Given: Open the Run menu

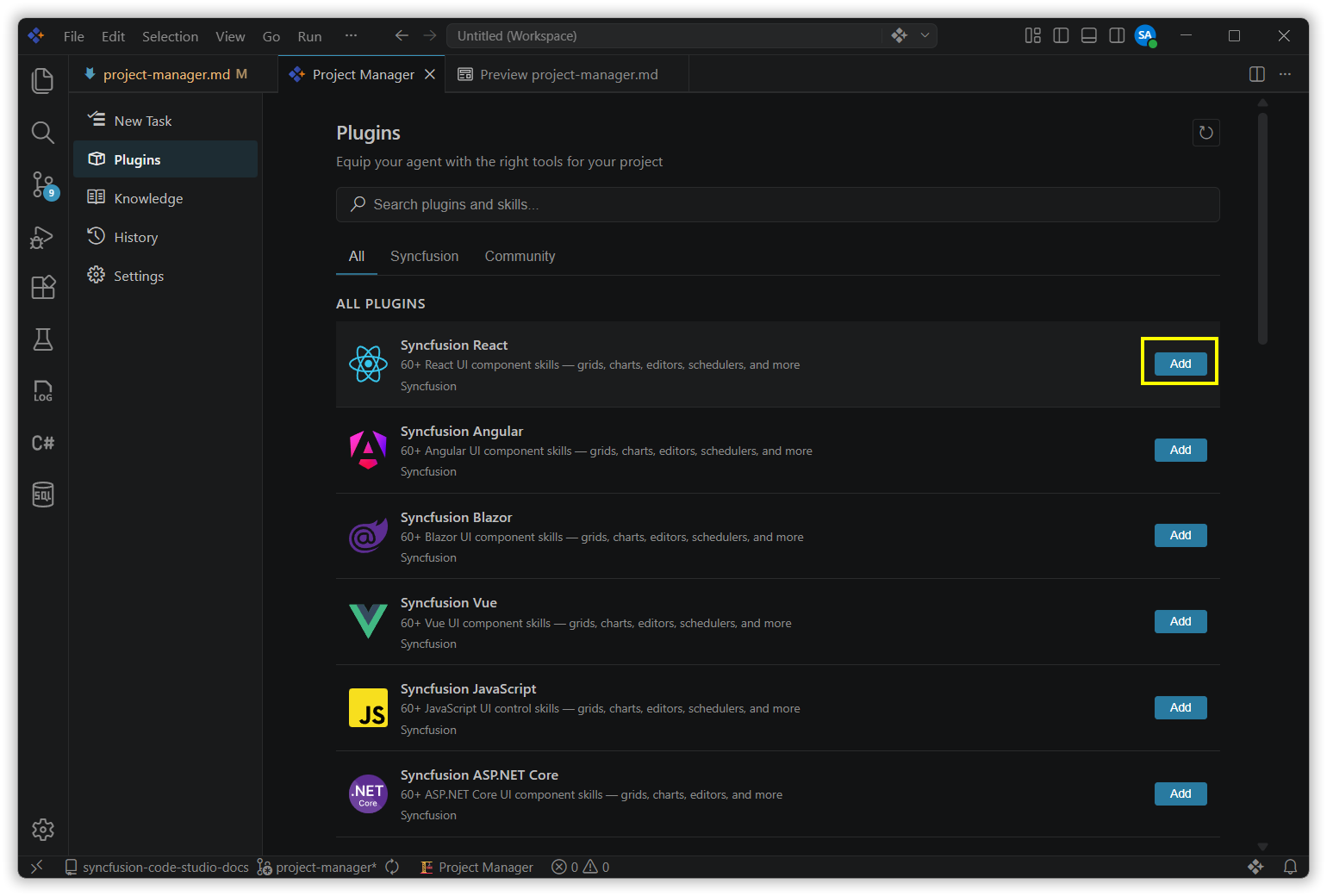Looking at the screenshot, I should (x=309, y=36).
